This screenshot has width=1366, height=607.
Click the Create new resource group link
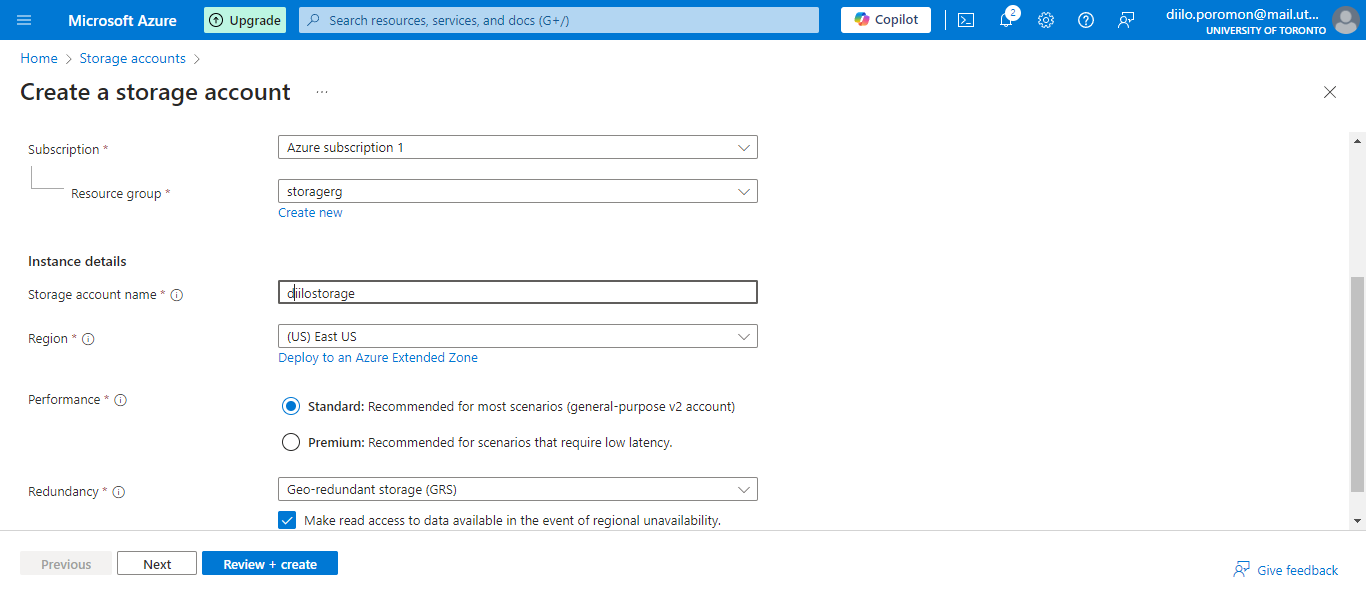coord(310,212)
